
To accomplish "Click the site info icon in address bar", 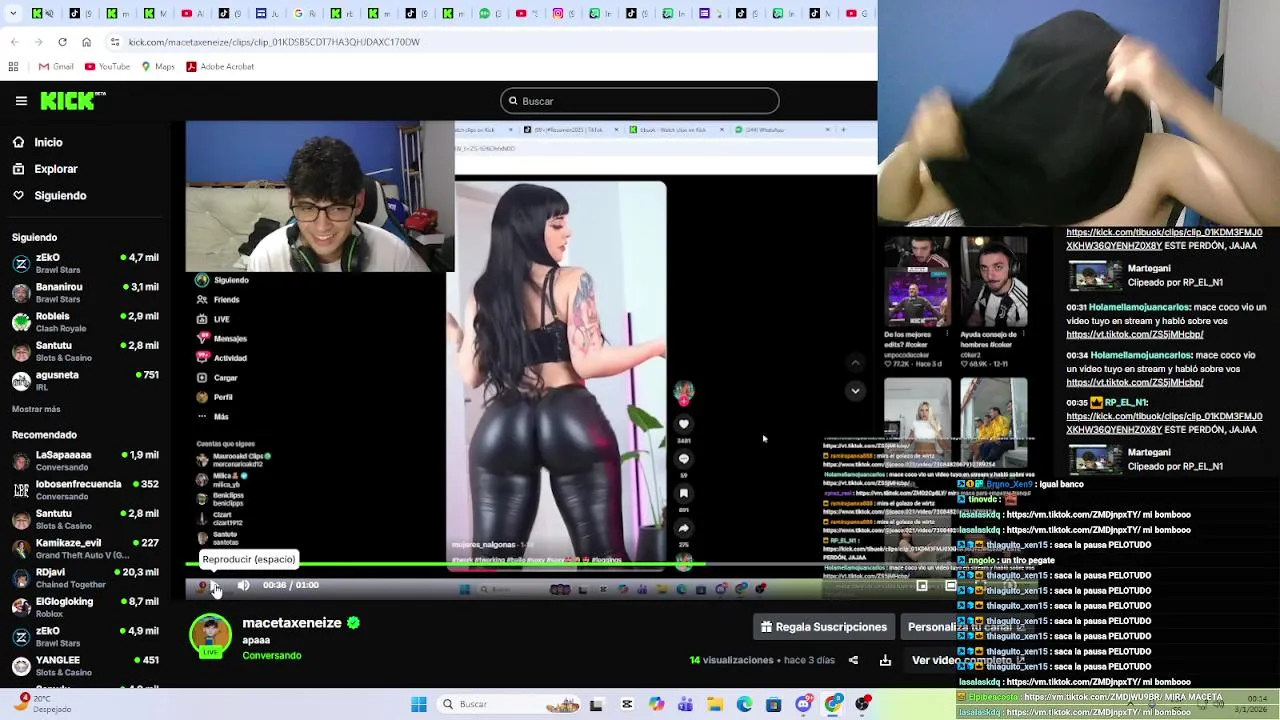I will point(115,42).
